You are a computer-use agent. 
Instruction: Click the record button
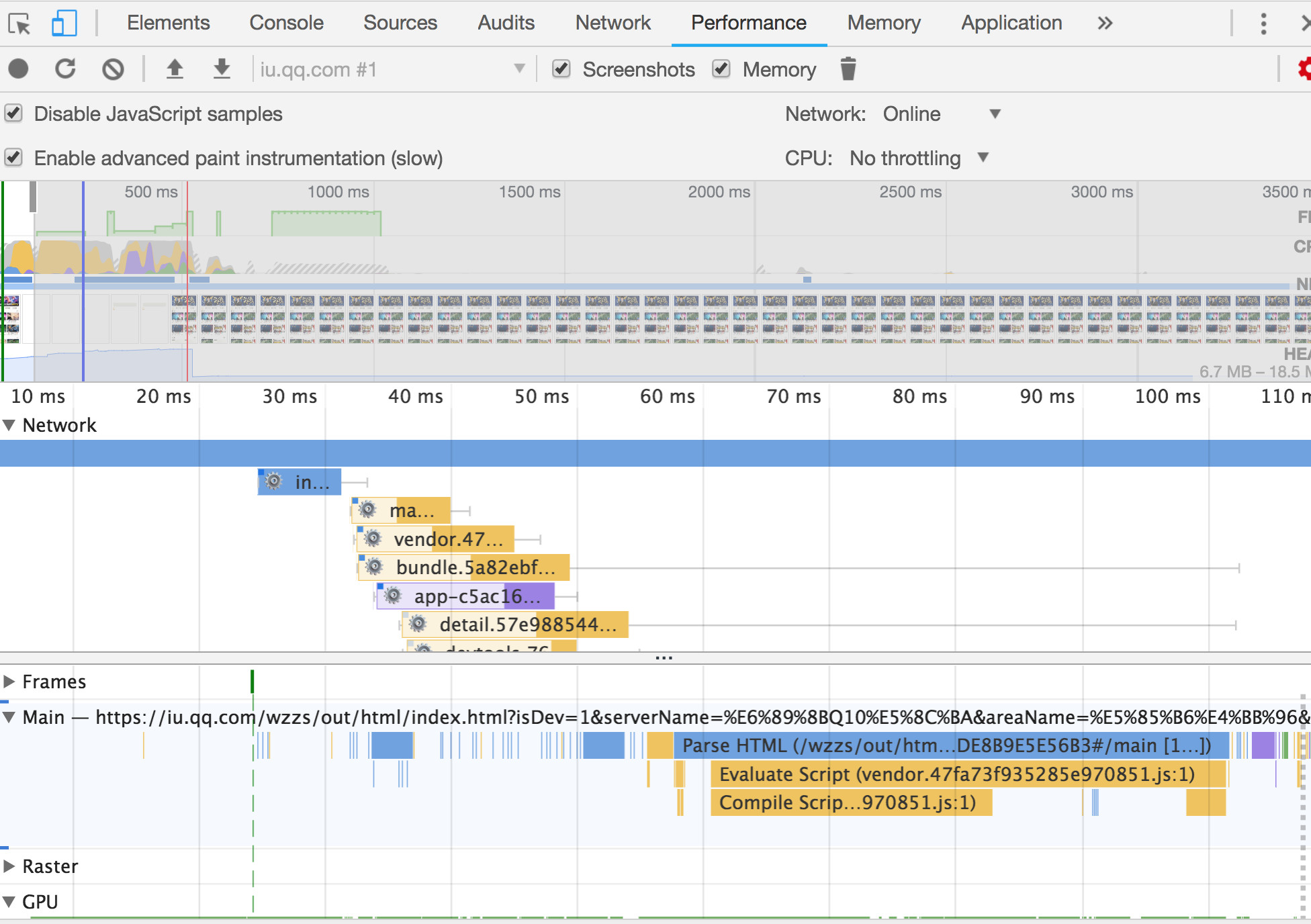click(x=19, y=69)
